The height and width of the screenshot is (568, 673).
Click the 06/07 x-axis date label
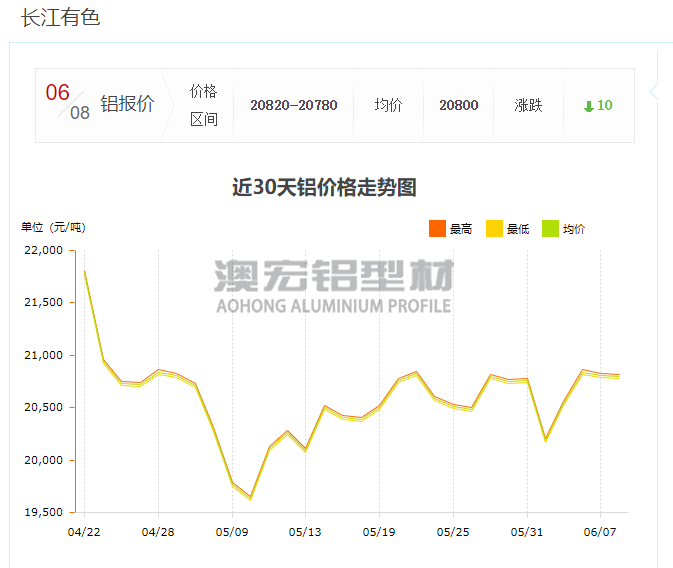(x=600, y=532)
